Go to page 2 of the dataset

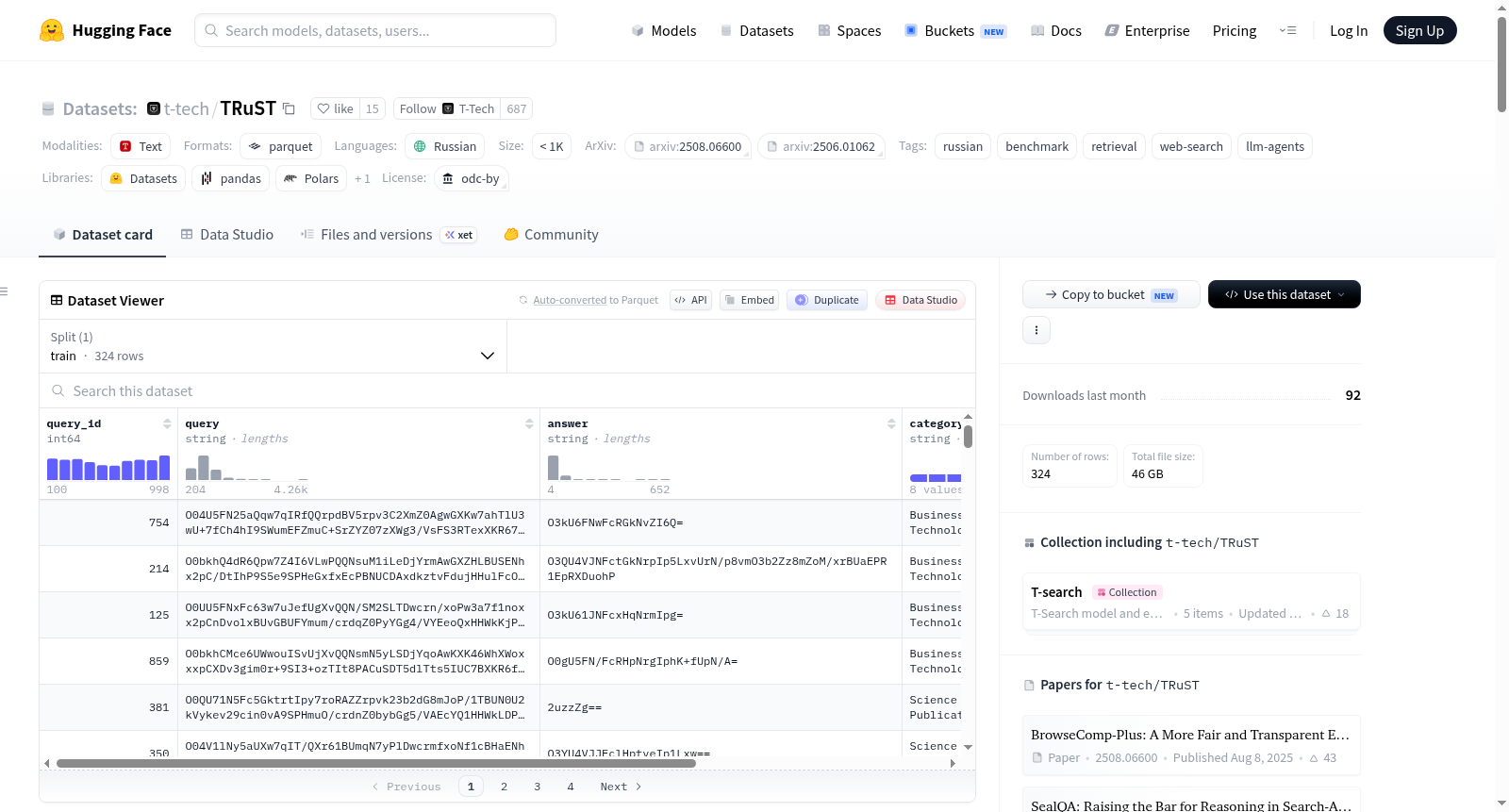click(x=504, y=787)
